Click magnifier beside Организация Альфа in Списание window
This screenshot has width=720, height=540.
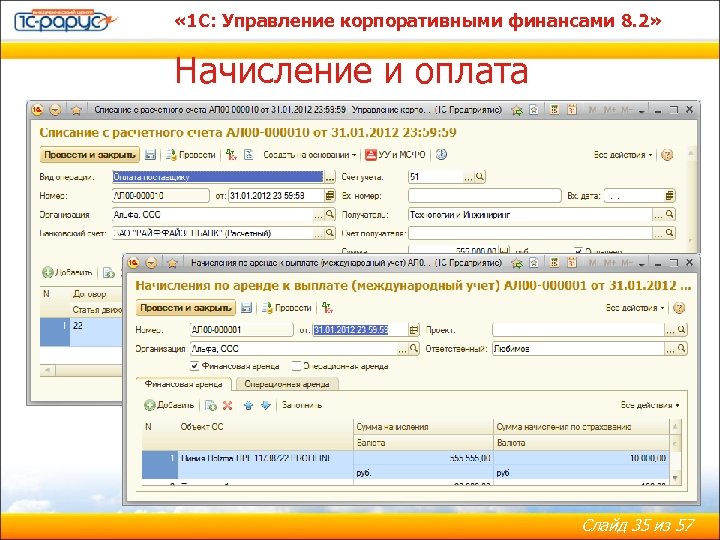pyautogui.click(x=330, y=214)
